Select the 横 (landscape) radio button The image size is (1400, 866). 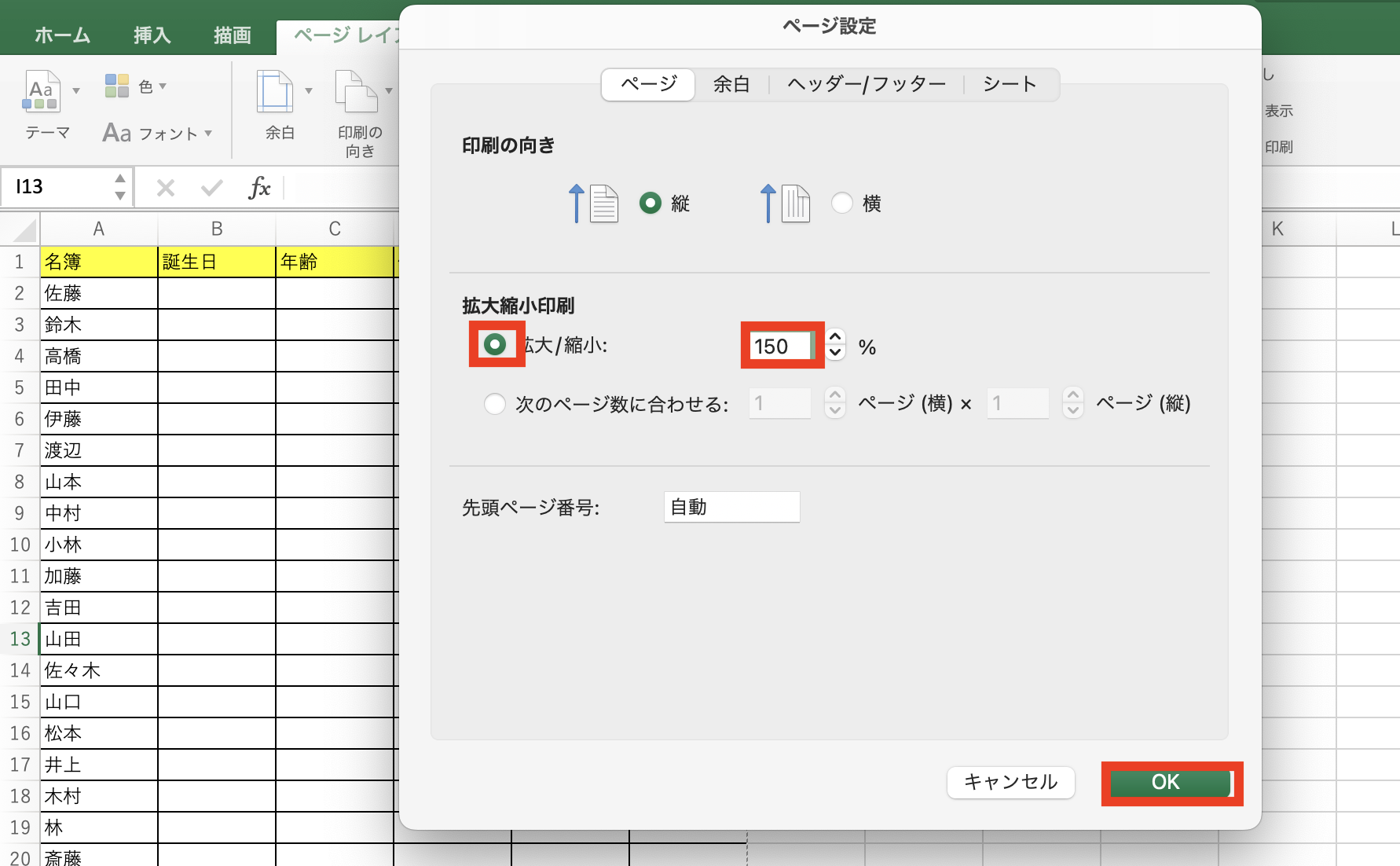[842, 203]
